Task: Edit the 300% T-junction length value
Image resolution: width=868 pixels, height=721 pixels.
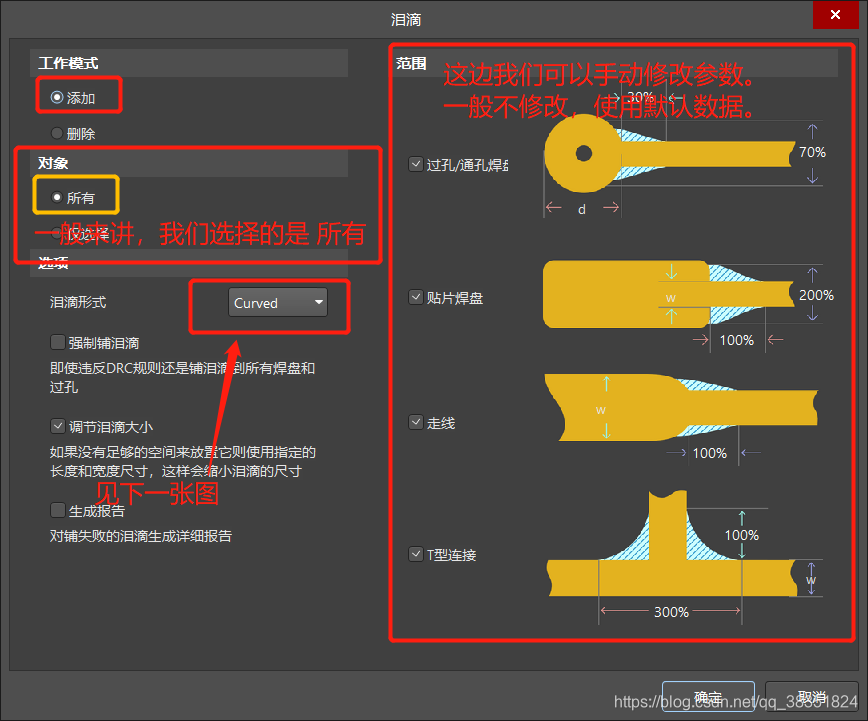Action: point(671,612)
